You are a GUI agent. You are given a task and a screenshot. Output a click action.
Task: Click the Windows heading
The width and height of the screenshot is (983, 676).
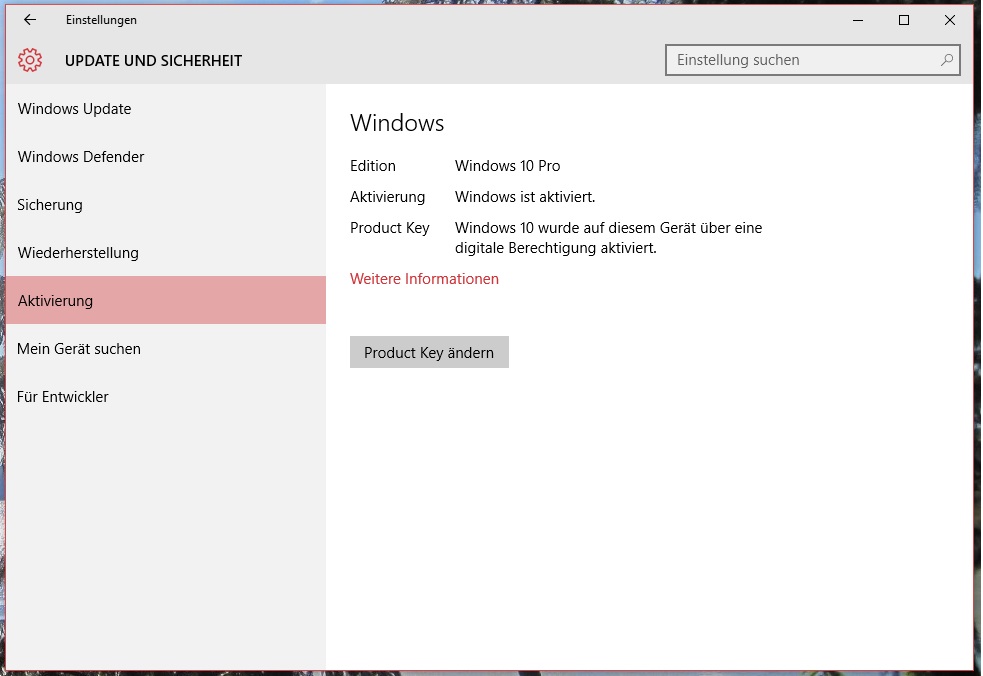(397, 123)
